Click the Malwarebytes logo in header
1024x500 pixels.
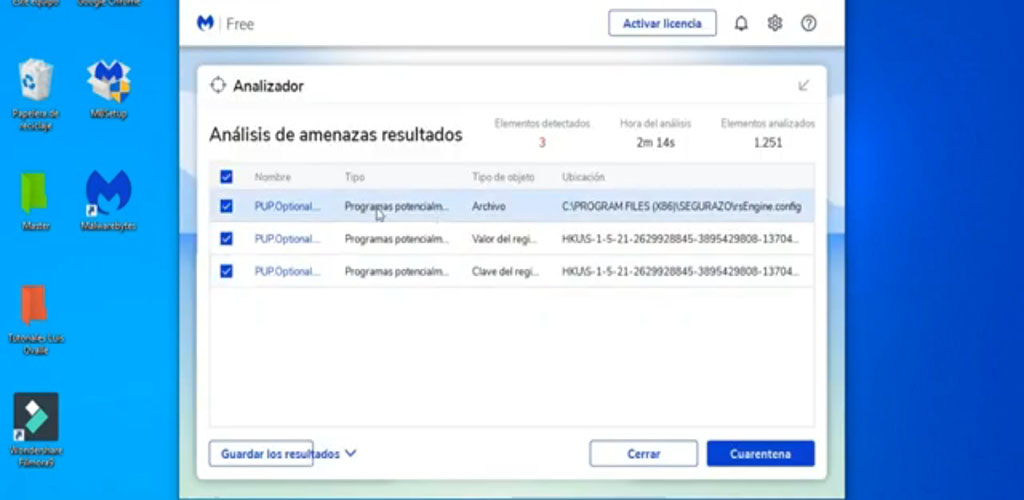[205, 23]
